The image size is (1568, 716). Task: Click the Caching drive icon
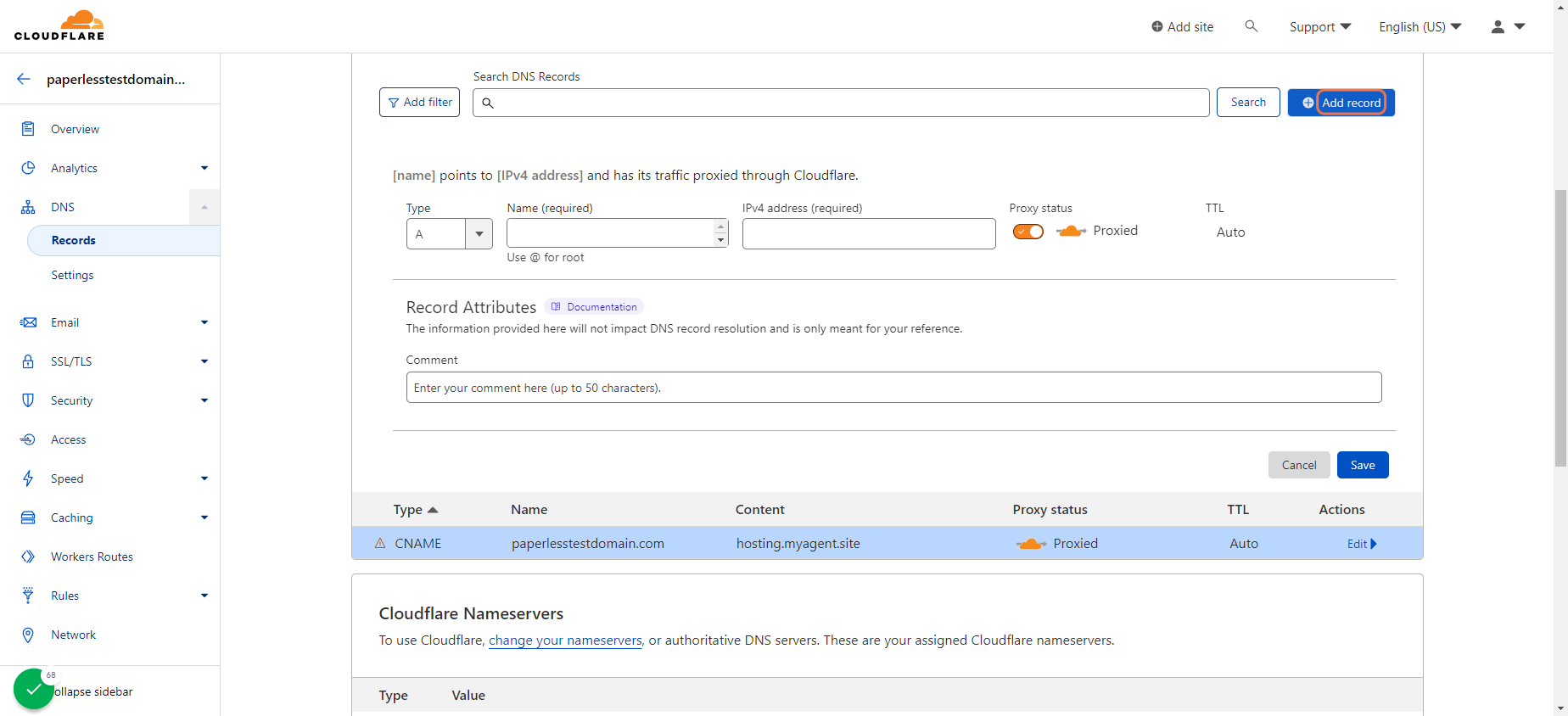click(x=28, y=517)
